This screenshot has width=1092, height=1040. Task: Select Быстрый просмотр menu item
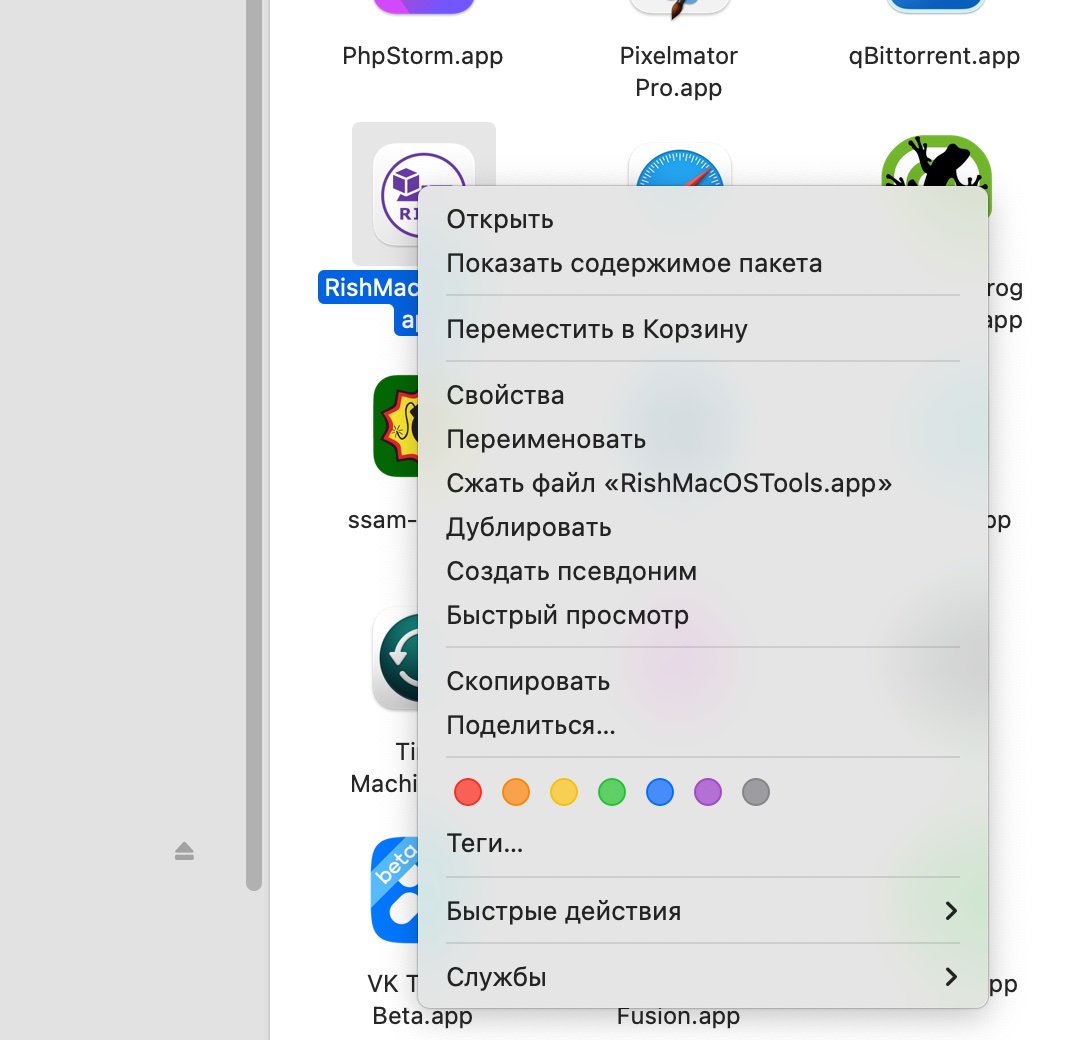567,615
